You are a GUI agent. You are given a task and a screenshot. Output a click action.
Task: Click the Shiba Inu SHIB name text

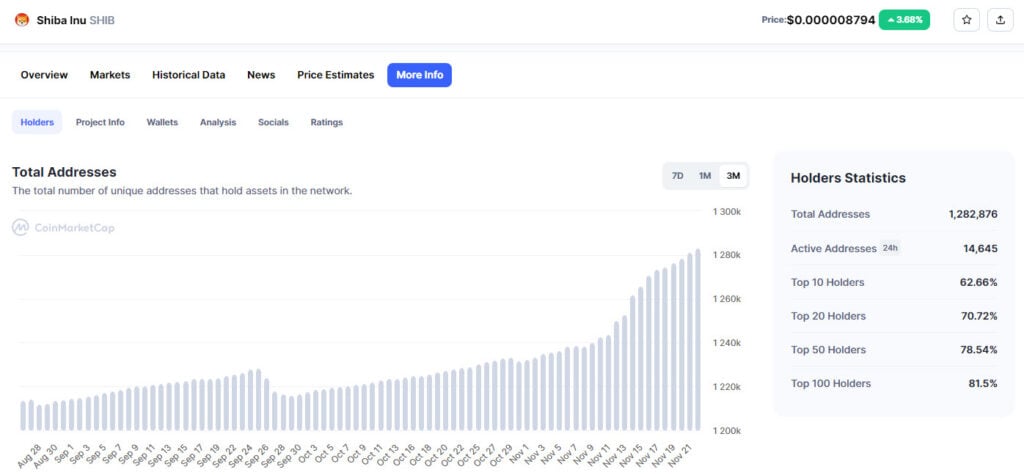[76, 20]
